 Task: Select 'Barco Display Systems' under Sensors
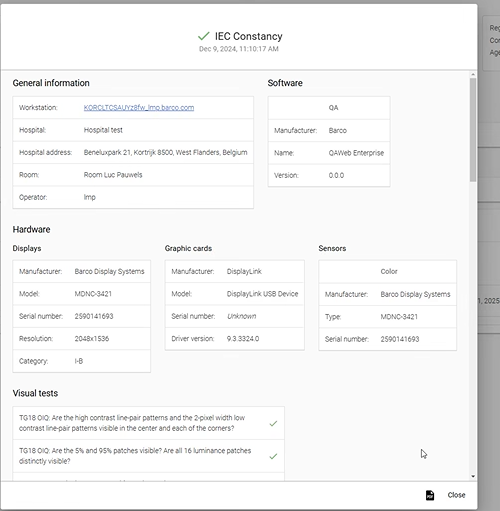tap(415, 294)
